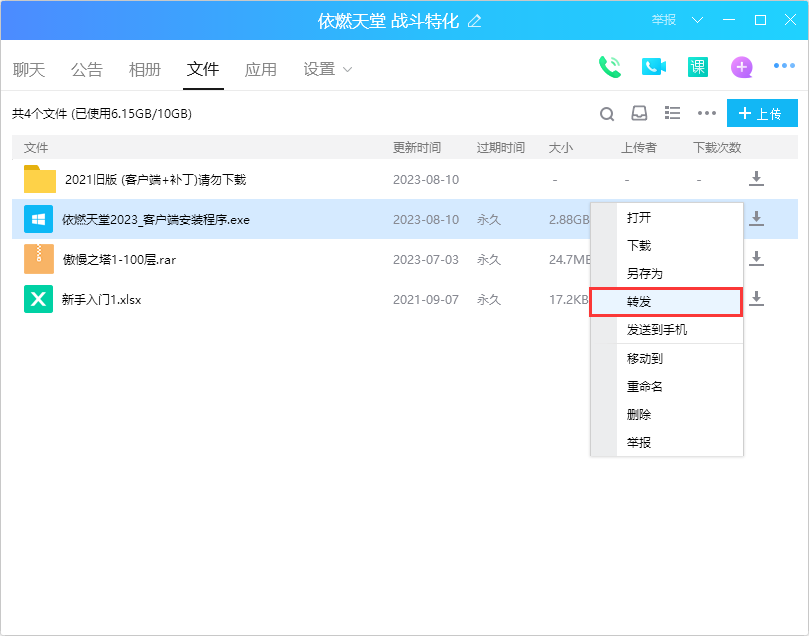809x636 pixels.
Task: Click the purple invite member icon
Action: click(741, 67)
